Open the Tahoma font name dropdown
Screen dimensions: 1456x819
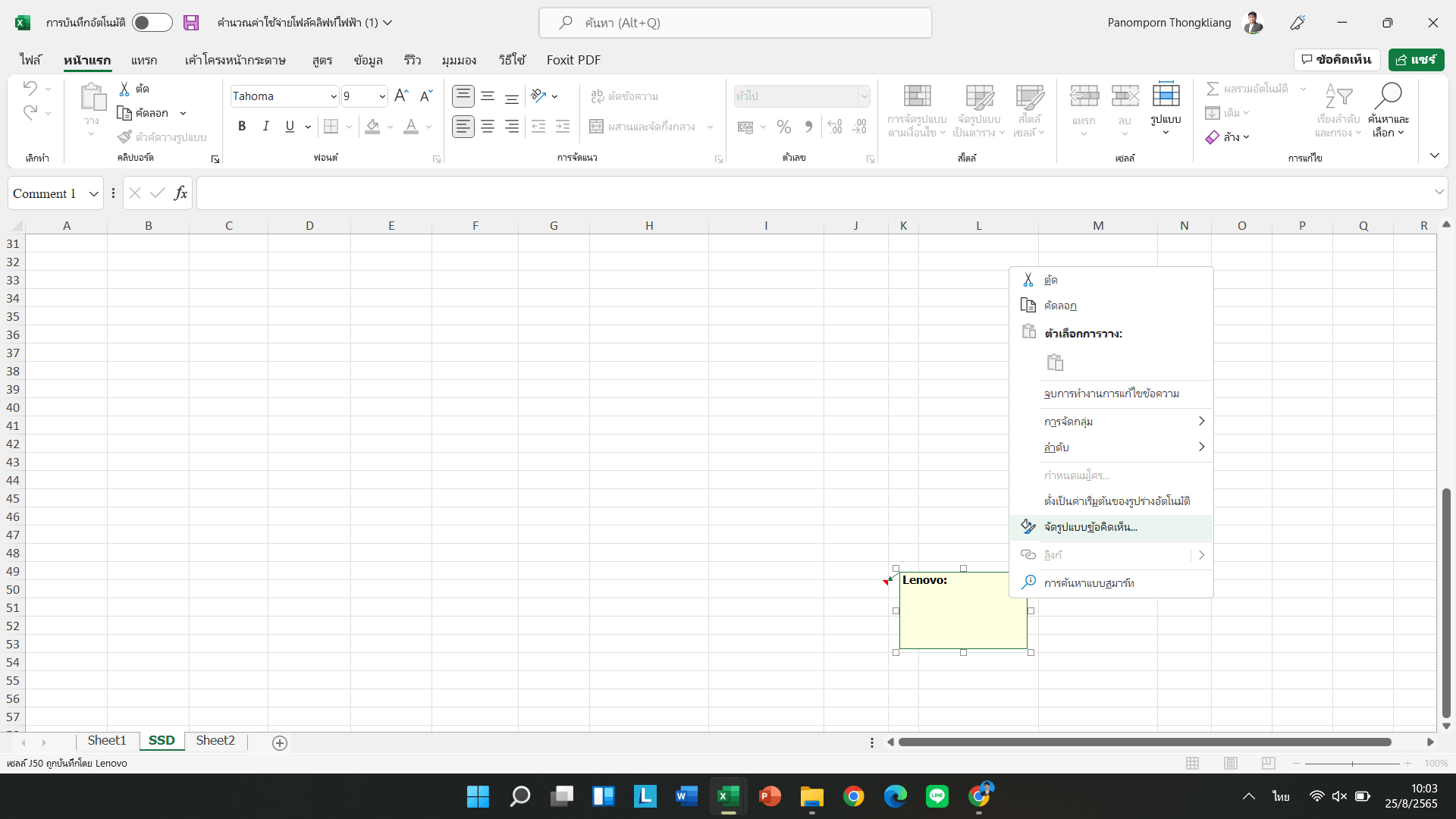[333, 96]
